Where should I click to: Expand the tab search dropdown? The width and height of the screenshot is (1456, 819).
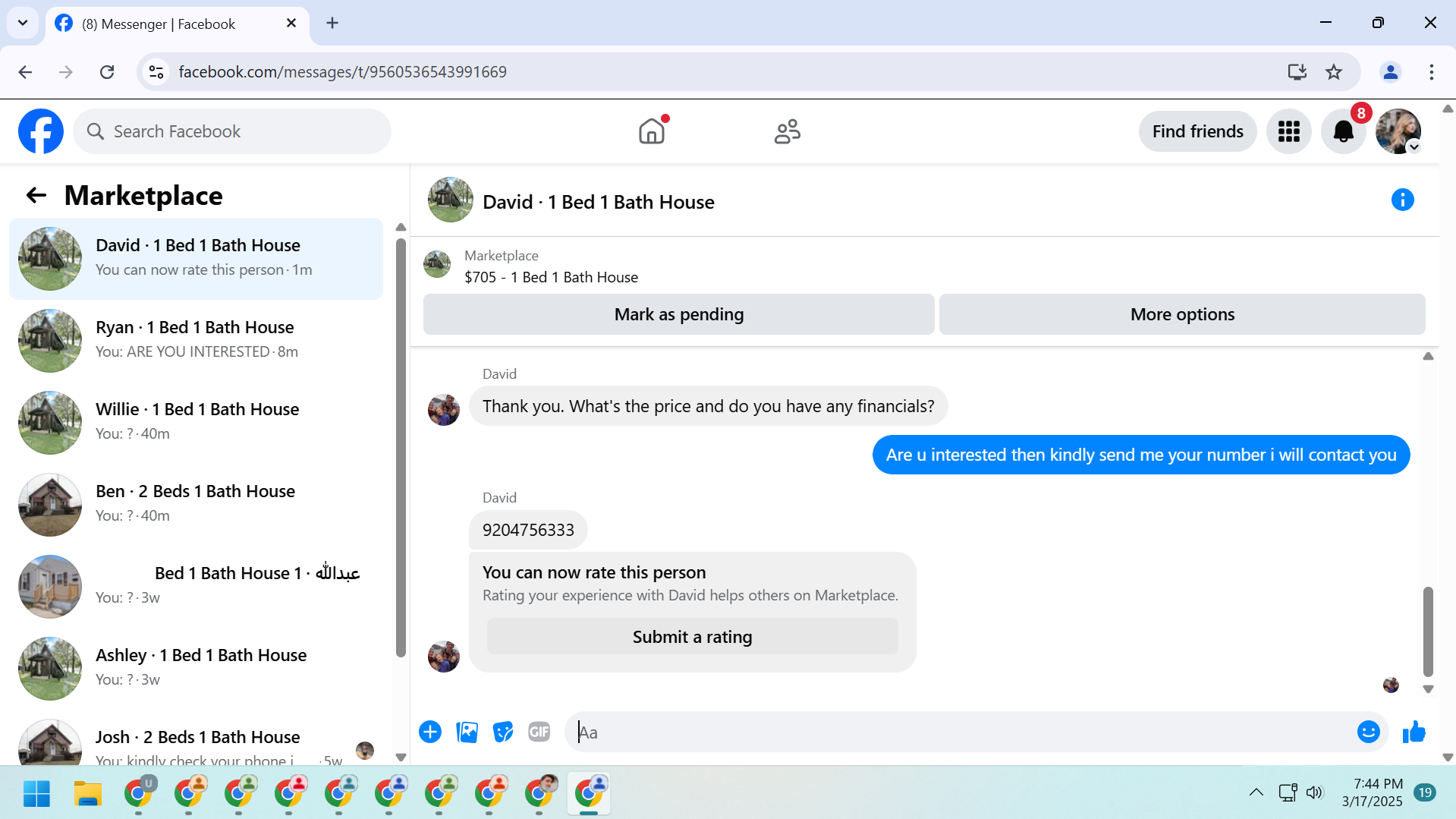coord(23,23)
